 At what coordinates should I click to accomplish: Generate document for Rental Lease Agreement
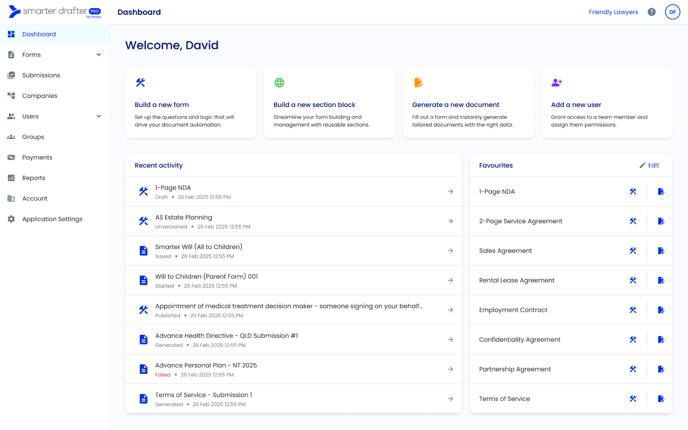pos(661,280)
